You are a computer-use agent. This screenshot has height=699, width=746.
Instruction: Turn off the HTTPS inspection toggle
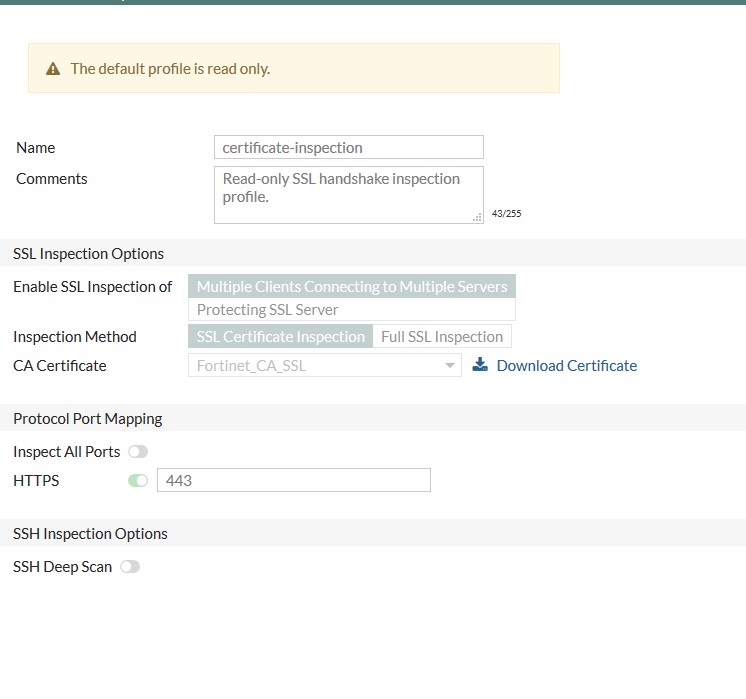138,481
